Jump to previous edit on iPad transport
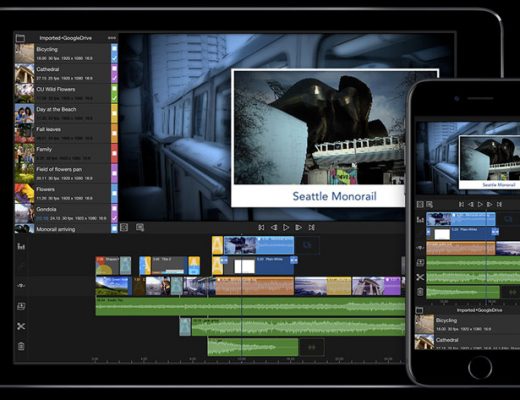 (261, 227)
